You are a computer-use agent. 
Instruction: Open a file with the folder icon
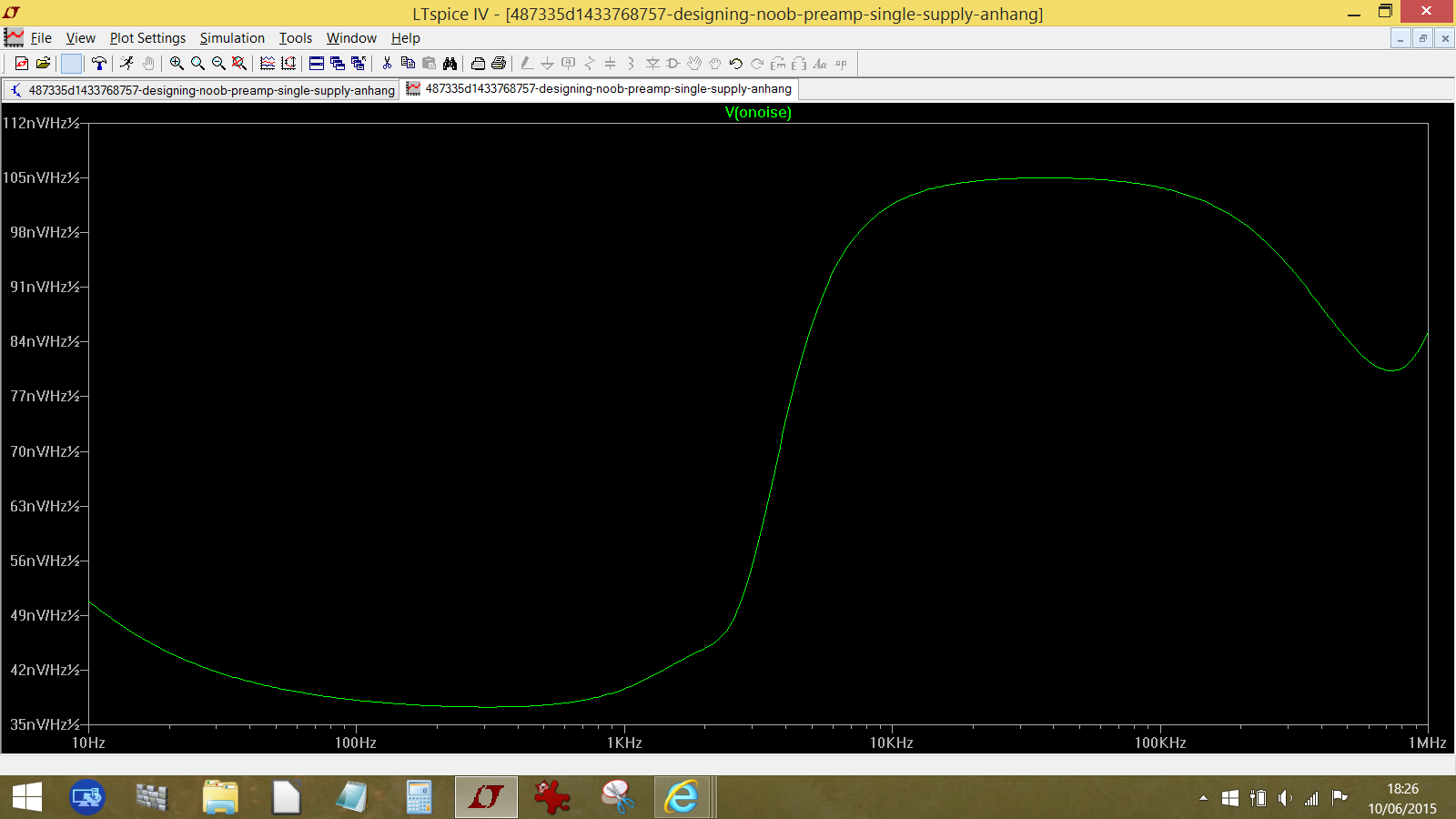click(43, 64)
